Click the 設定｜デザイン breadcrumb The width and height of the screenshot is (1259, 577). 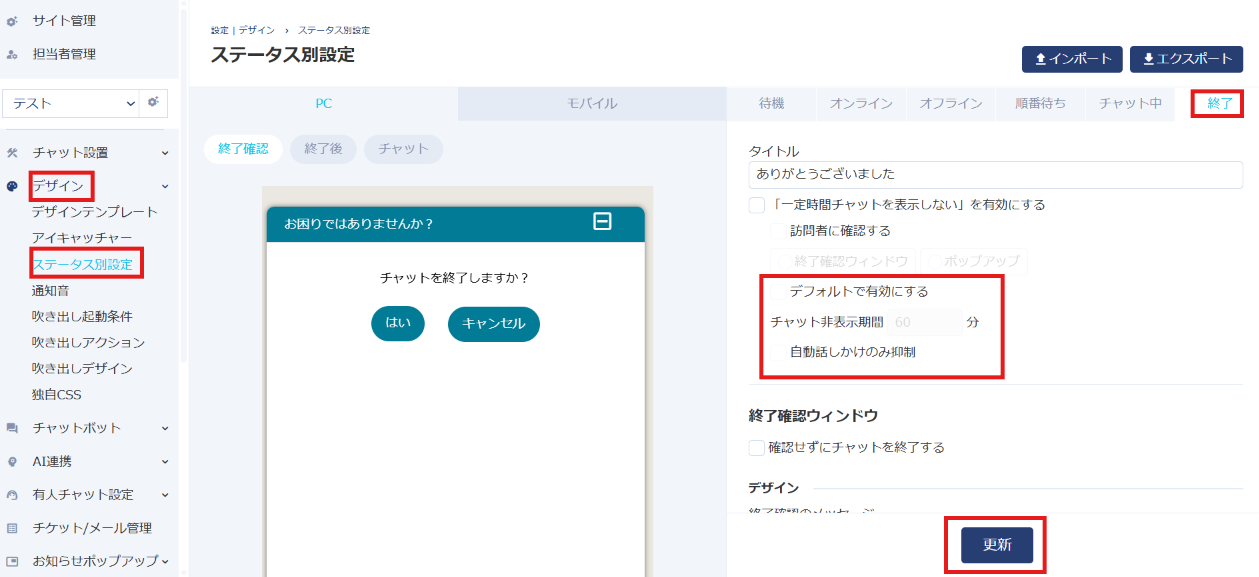point(242,31)
